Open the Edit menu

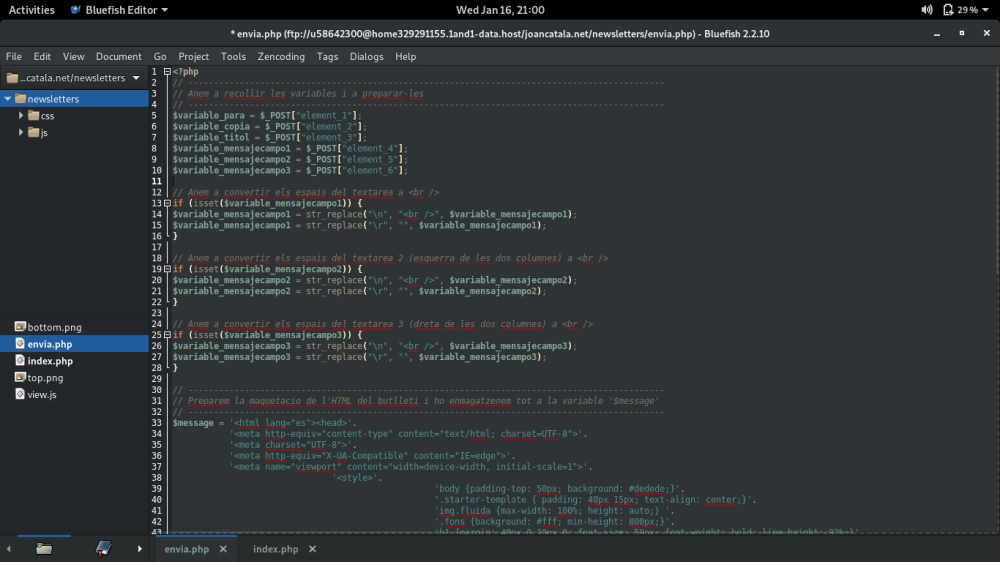(42, 56)
